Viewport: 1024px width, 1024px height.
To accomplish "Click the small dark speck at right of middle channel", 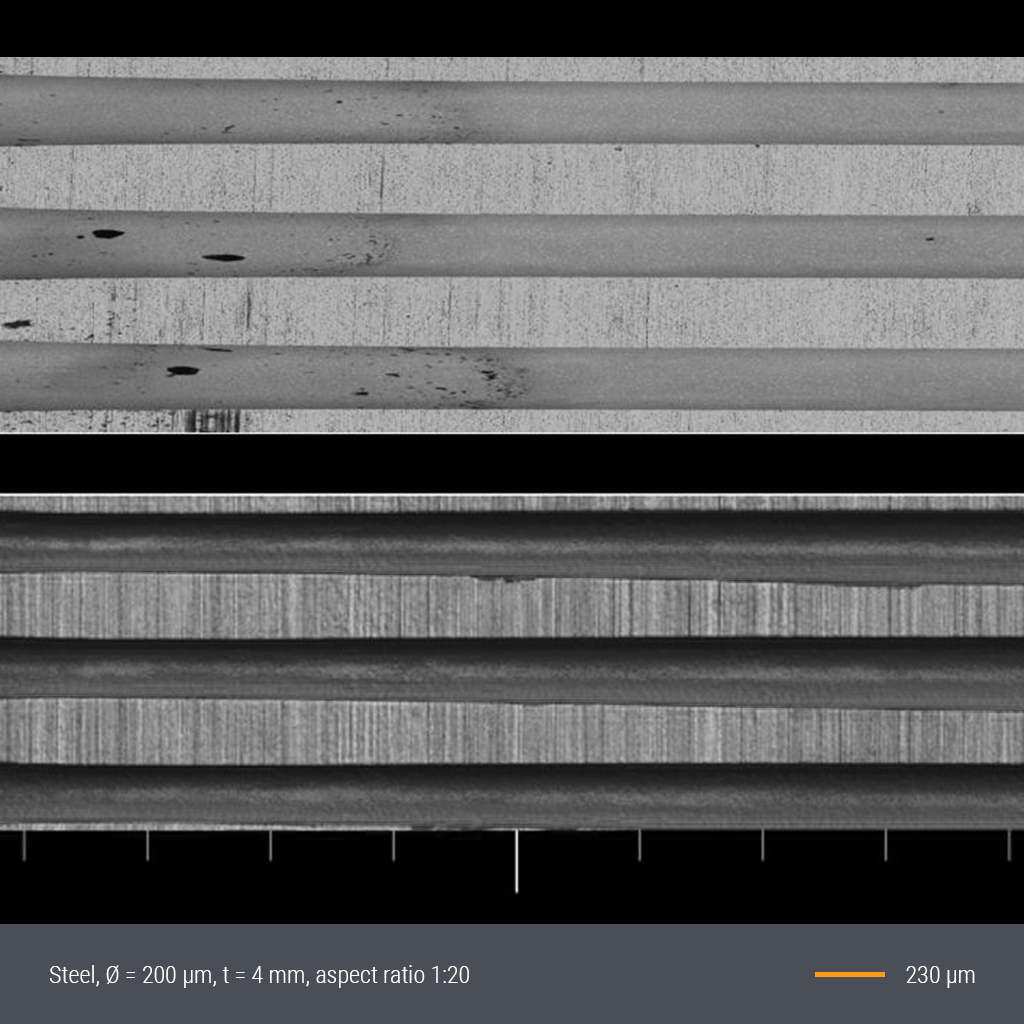I will tap(929, 239).
